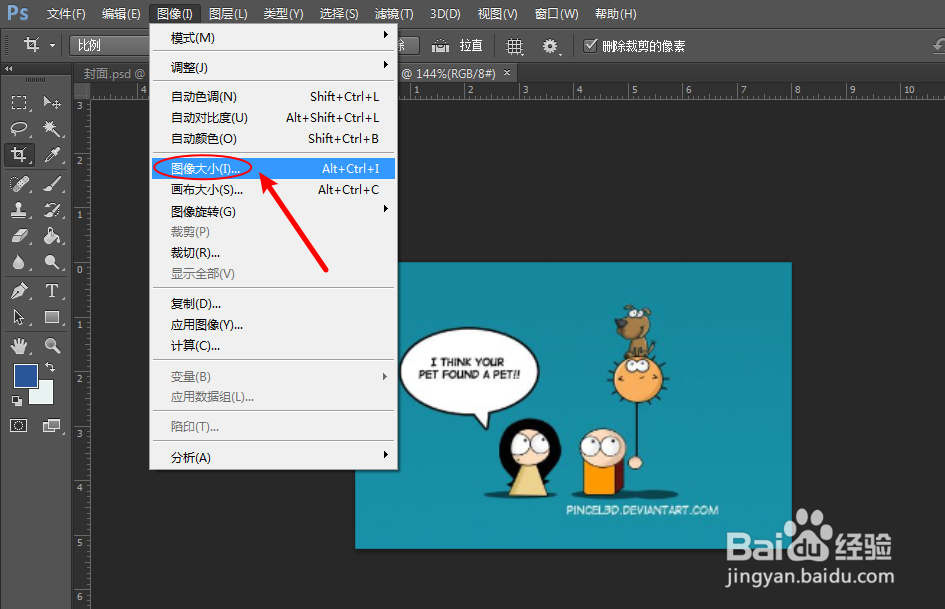Viewport: 945px width, 609px height.
Task: Open crop tool preset picker arrow
Action: tap(52, 45)
